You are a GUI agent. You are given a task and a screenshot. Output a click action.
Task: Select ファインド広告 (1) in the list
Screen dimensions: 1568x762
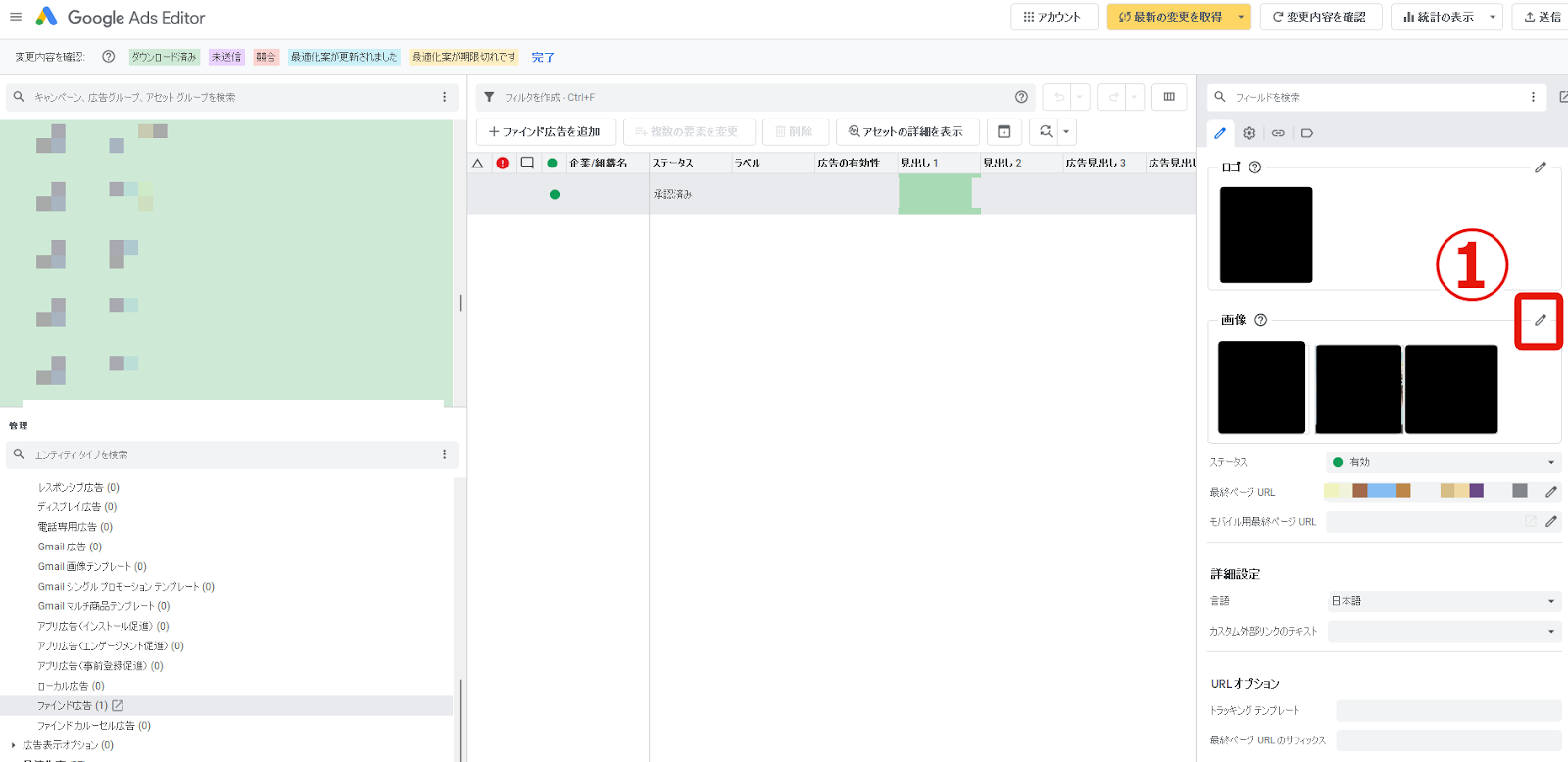[73, 705]
